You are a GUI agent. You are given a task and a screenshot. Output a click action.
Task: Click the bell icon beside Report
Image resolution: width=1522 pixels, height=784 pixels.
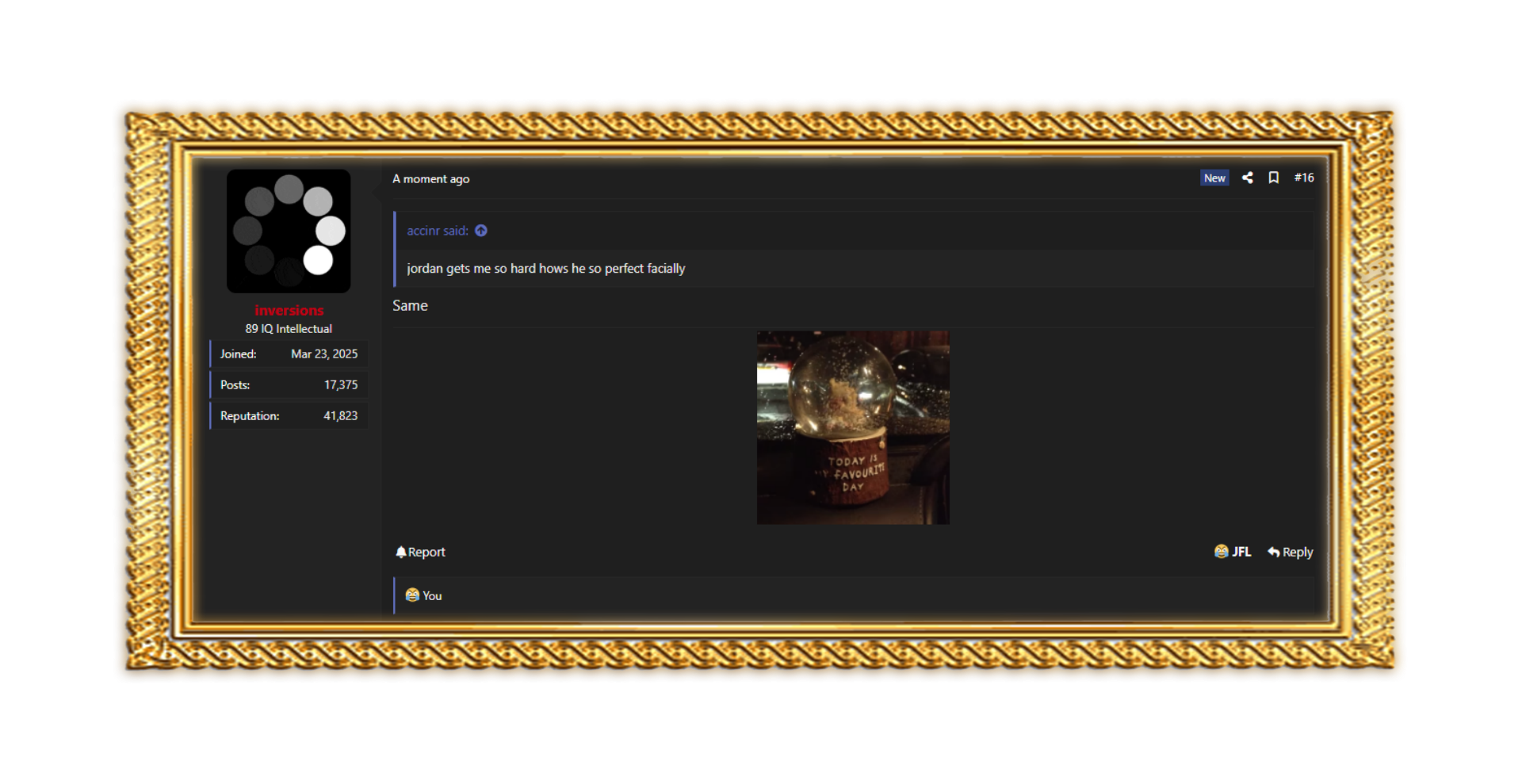400,552
